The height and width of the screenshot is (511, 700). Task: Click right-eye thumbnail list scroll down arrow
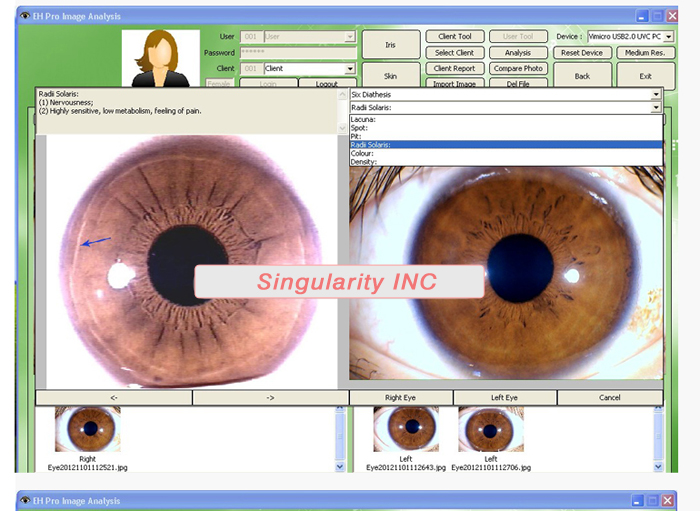(340, 467)
